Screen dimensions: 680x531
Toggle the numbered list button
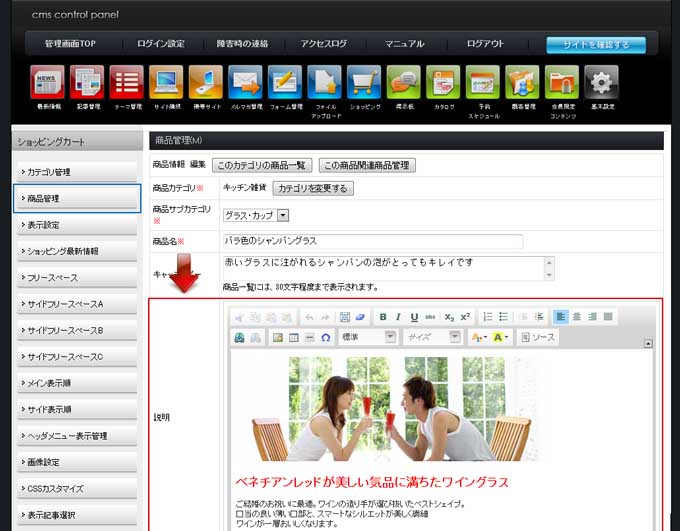[489, 317]
